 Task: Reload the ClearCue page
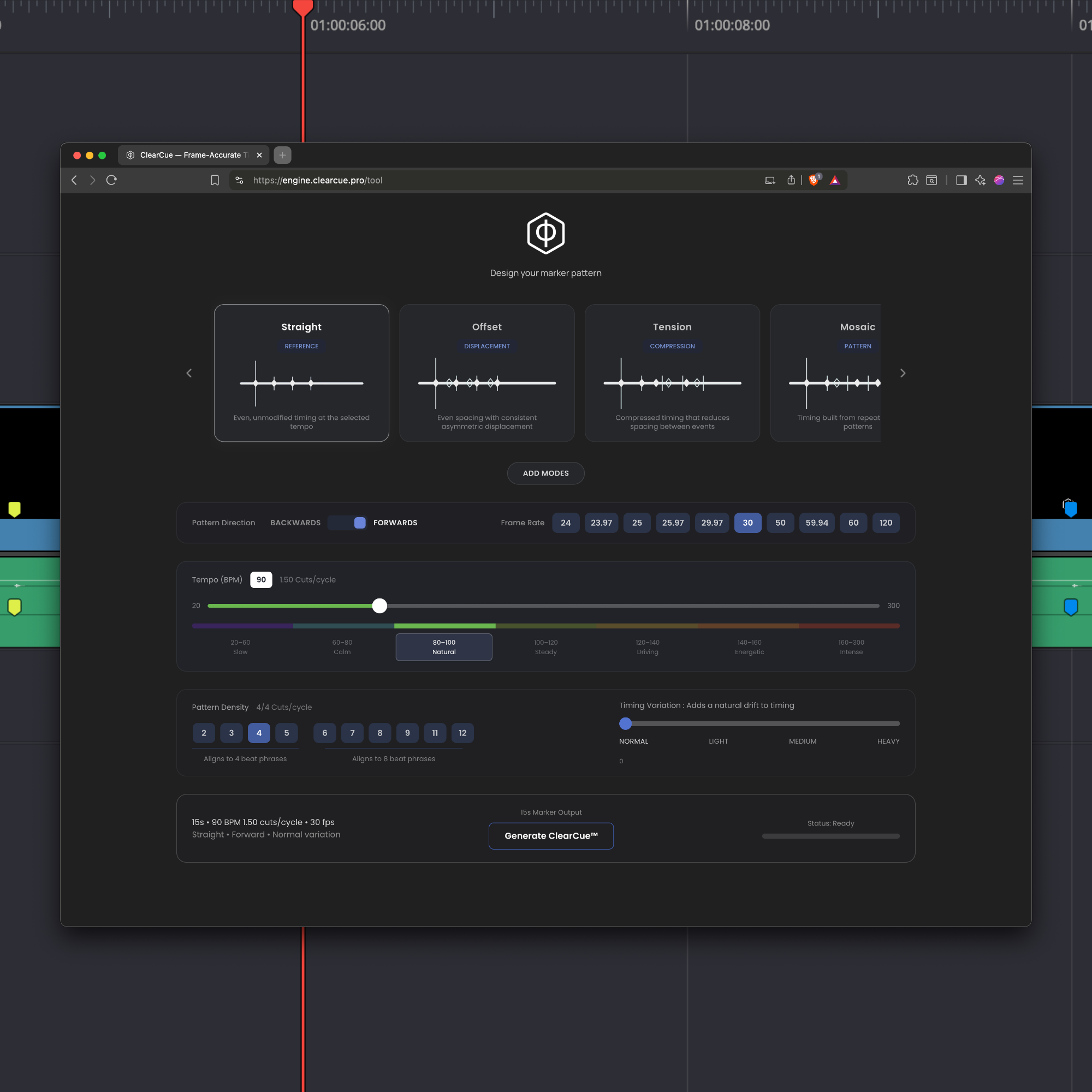111,180
